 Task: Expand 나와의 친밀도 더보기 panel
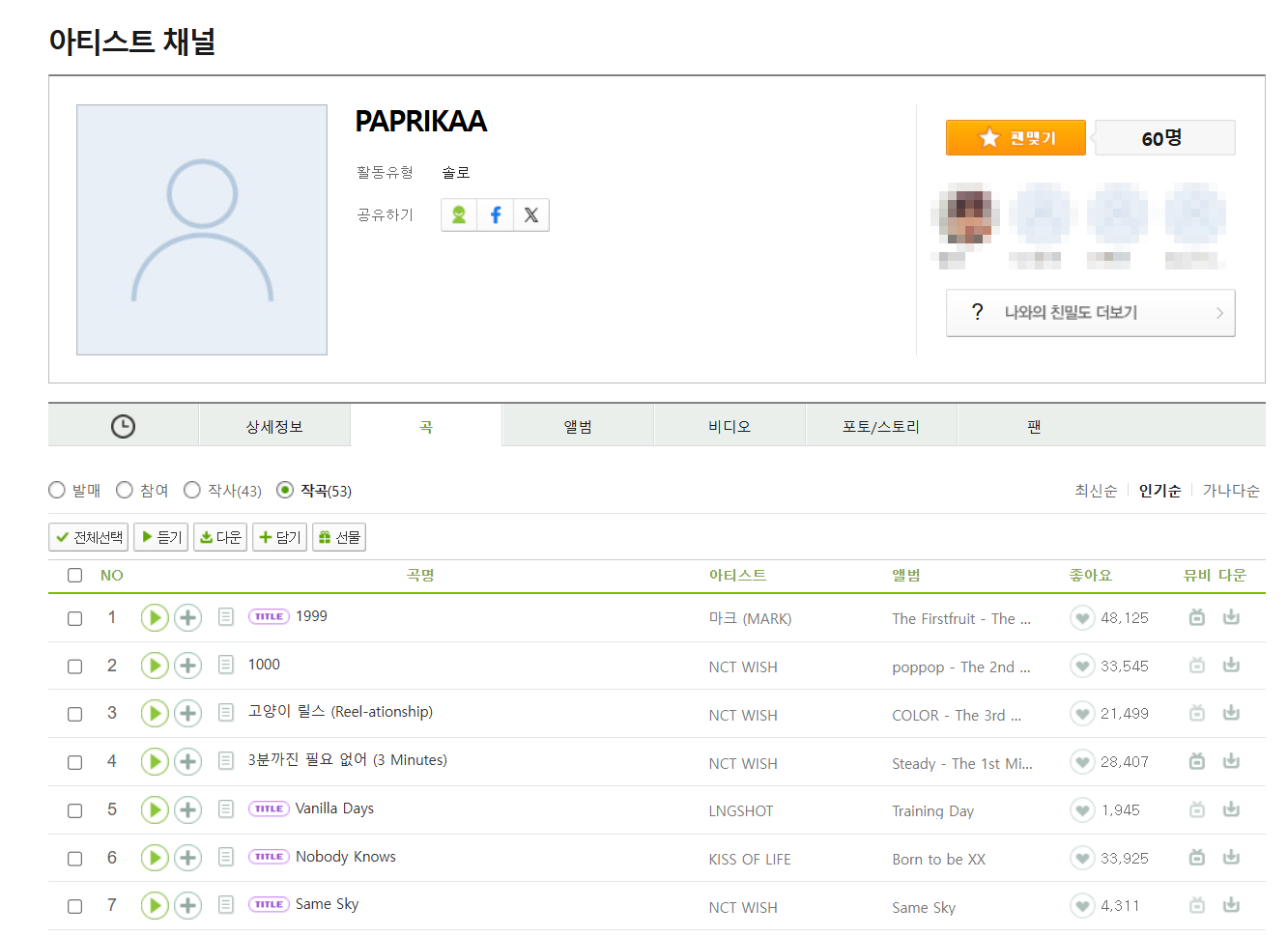point(1090,313)
